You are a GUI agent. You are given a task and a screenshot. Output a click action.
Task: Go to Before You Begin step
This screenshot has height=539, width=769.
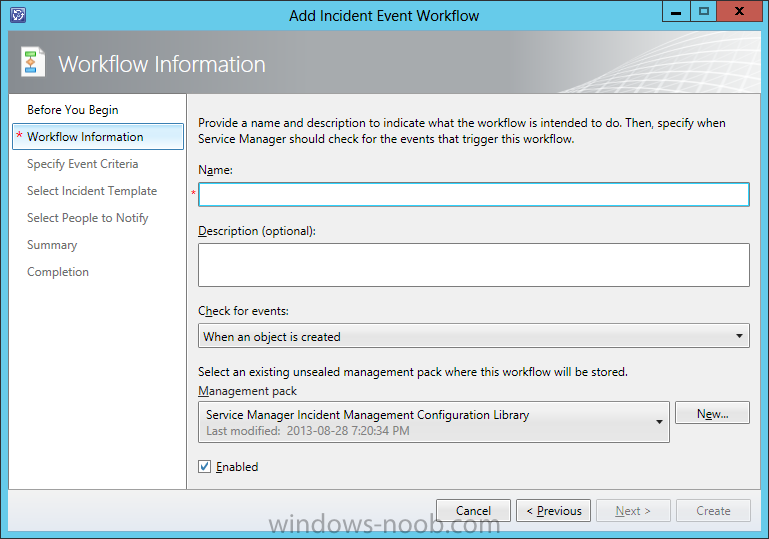pyautogui.click(x=73, y=110)
